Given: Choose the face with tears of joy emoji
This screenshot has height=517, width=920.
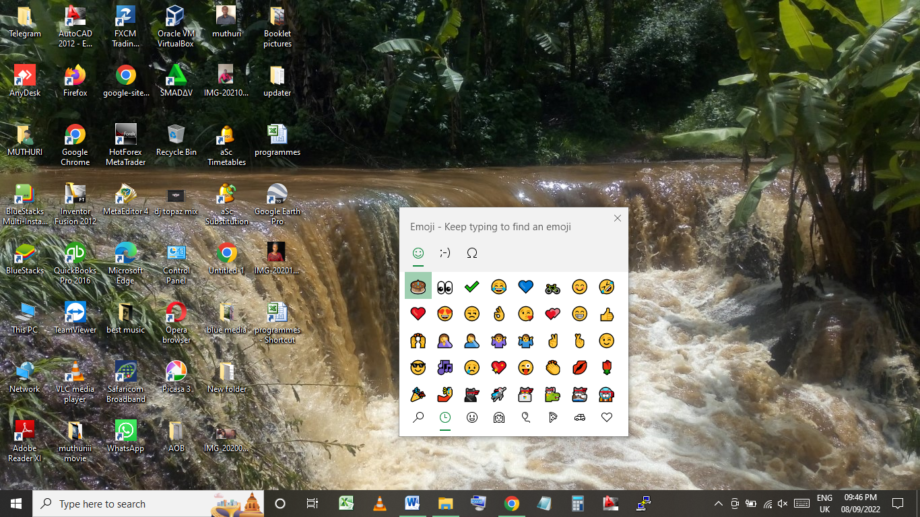Looking at the screenshot, I should (499, 287).
